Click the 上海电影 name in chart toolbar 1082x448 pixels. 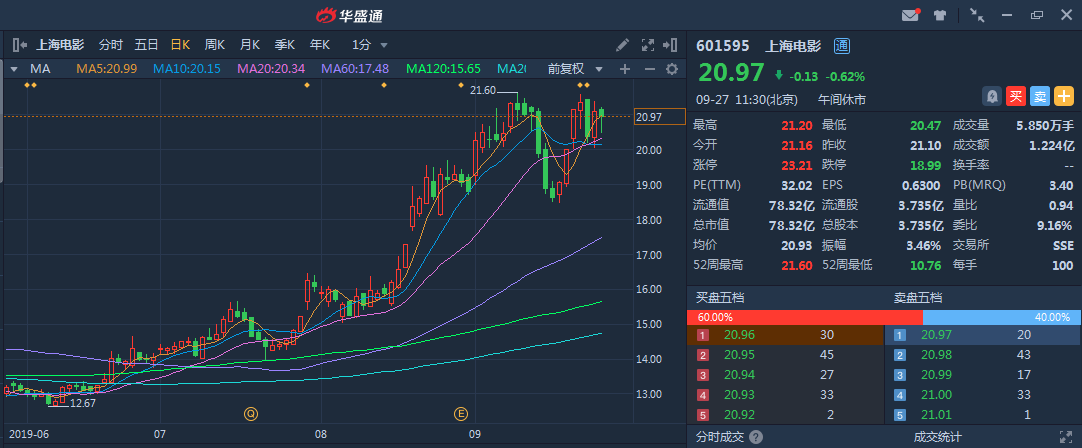[60, 45]
